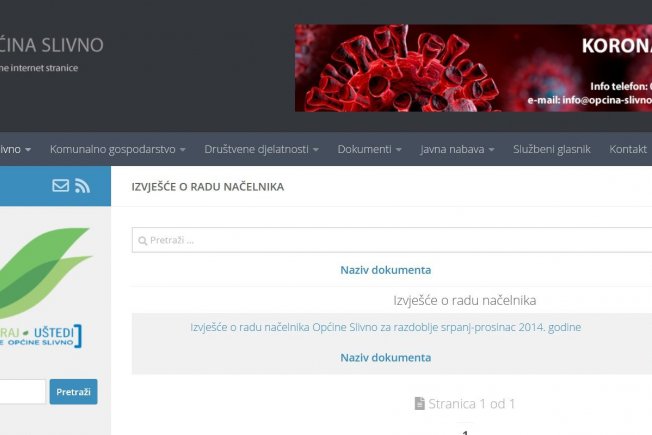Click the bottom Naziv dokumenta footer label
The image size is (652, 435).
(385, 357)
